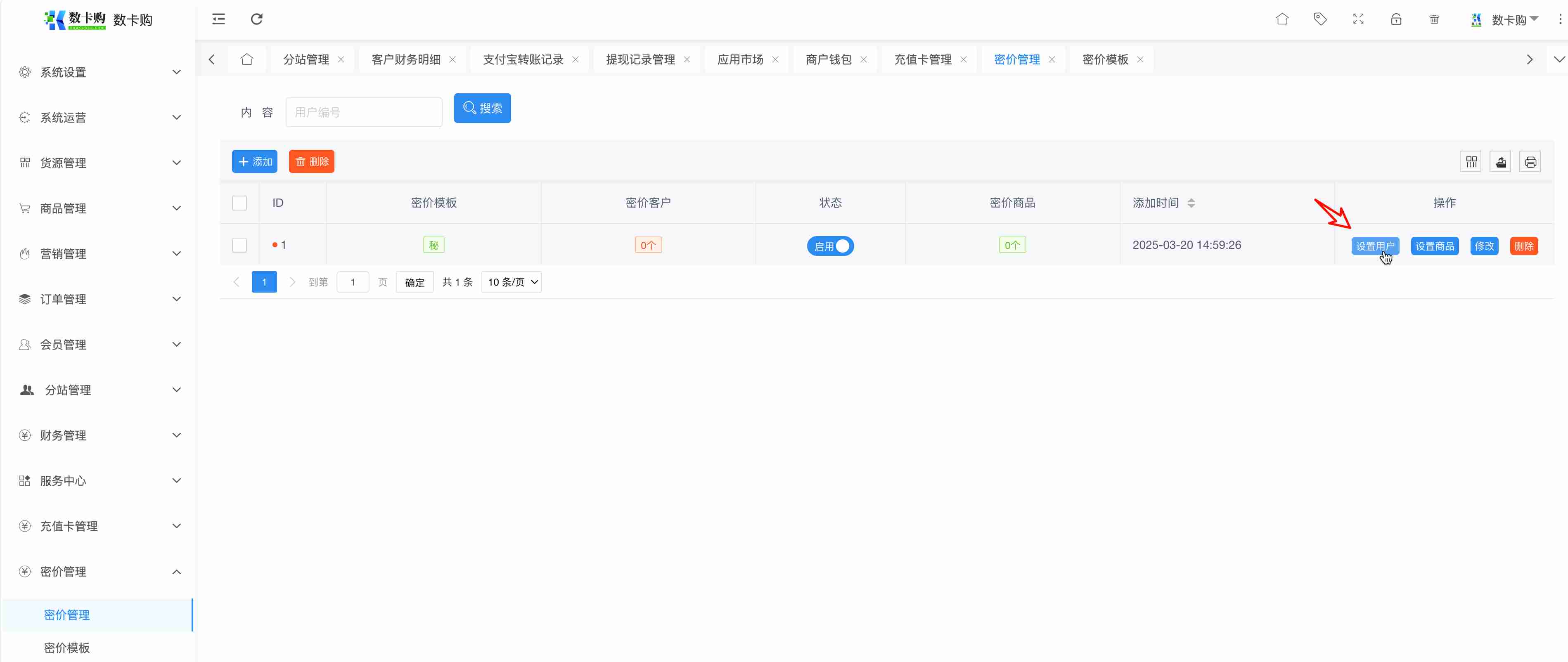Image resolution: width=1568 pixels, height=662 pixels.
Task: Toggle the 启用 status switch
Action: click(830, 246)
